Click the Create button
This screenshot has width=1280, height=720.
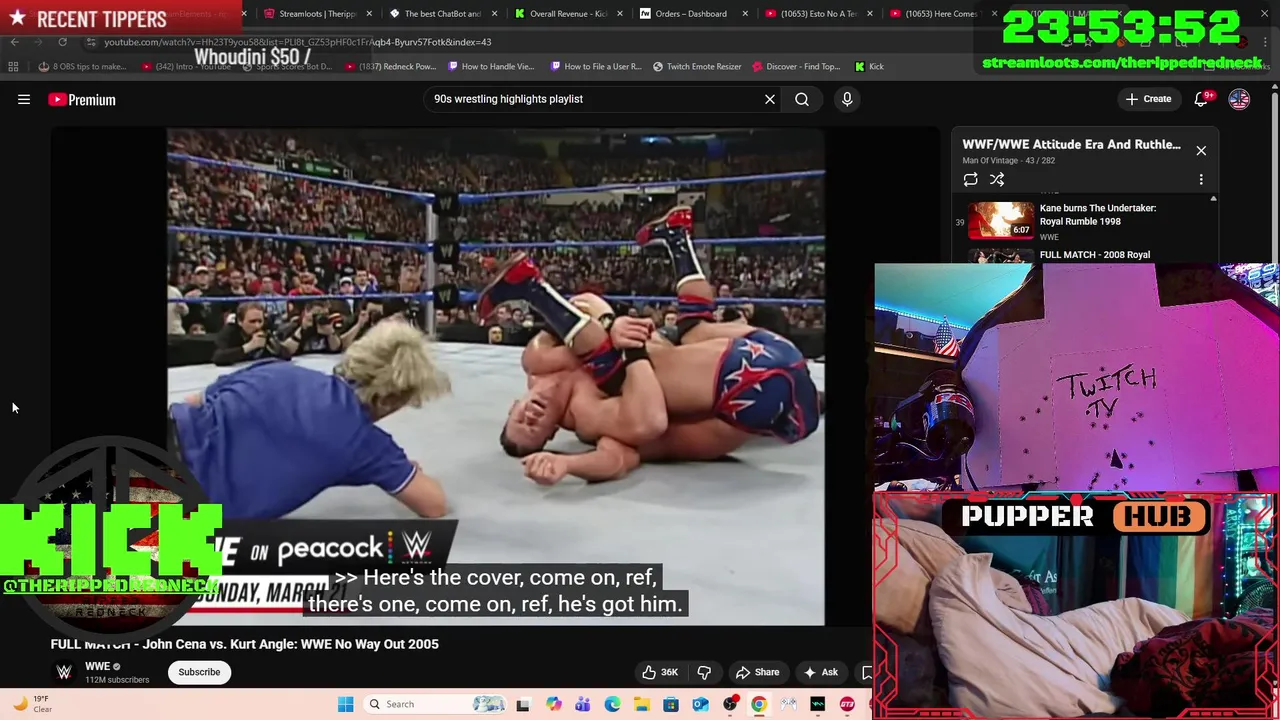(x=1148, y=99)
